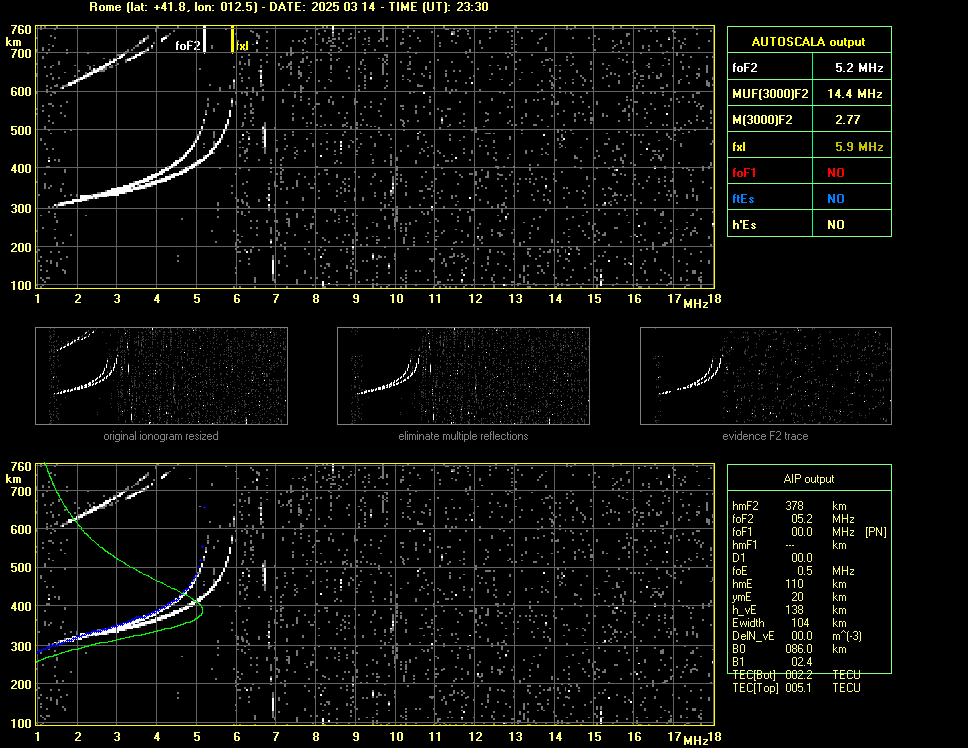Select the TEC[Top] 005.1 value

click(799, 688)
